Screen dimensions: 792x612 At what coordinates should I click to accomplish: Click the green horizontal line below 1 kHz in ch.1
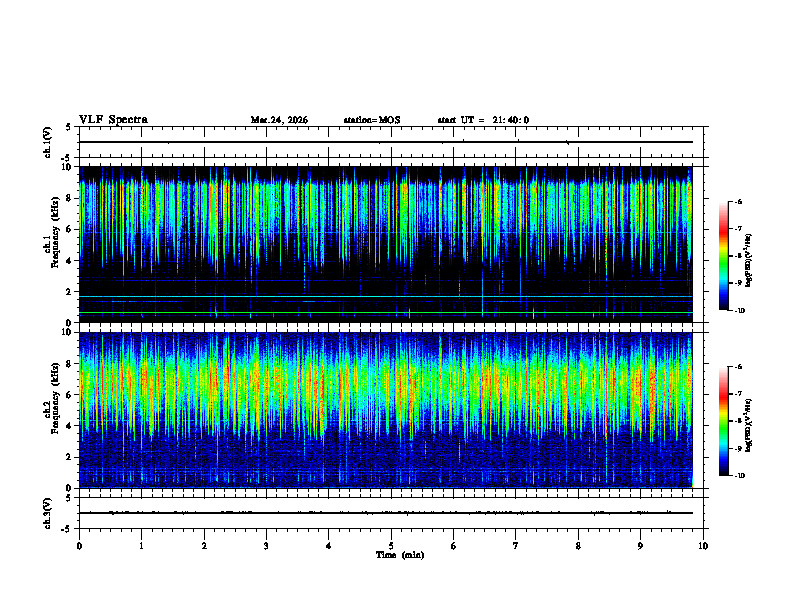click(385, 313)
